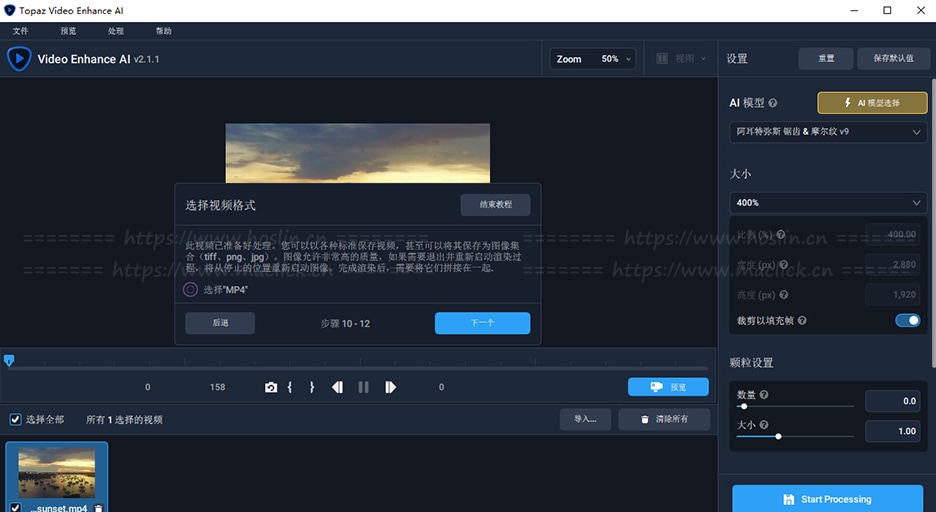Pause the video playback
This screenshot has height=512, width=936.
click(x=364, y=387)
